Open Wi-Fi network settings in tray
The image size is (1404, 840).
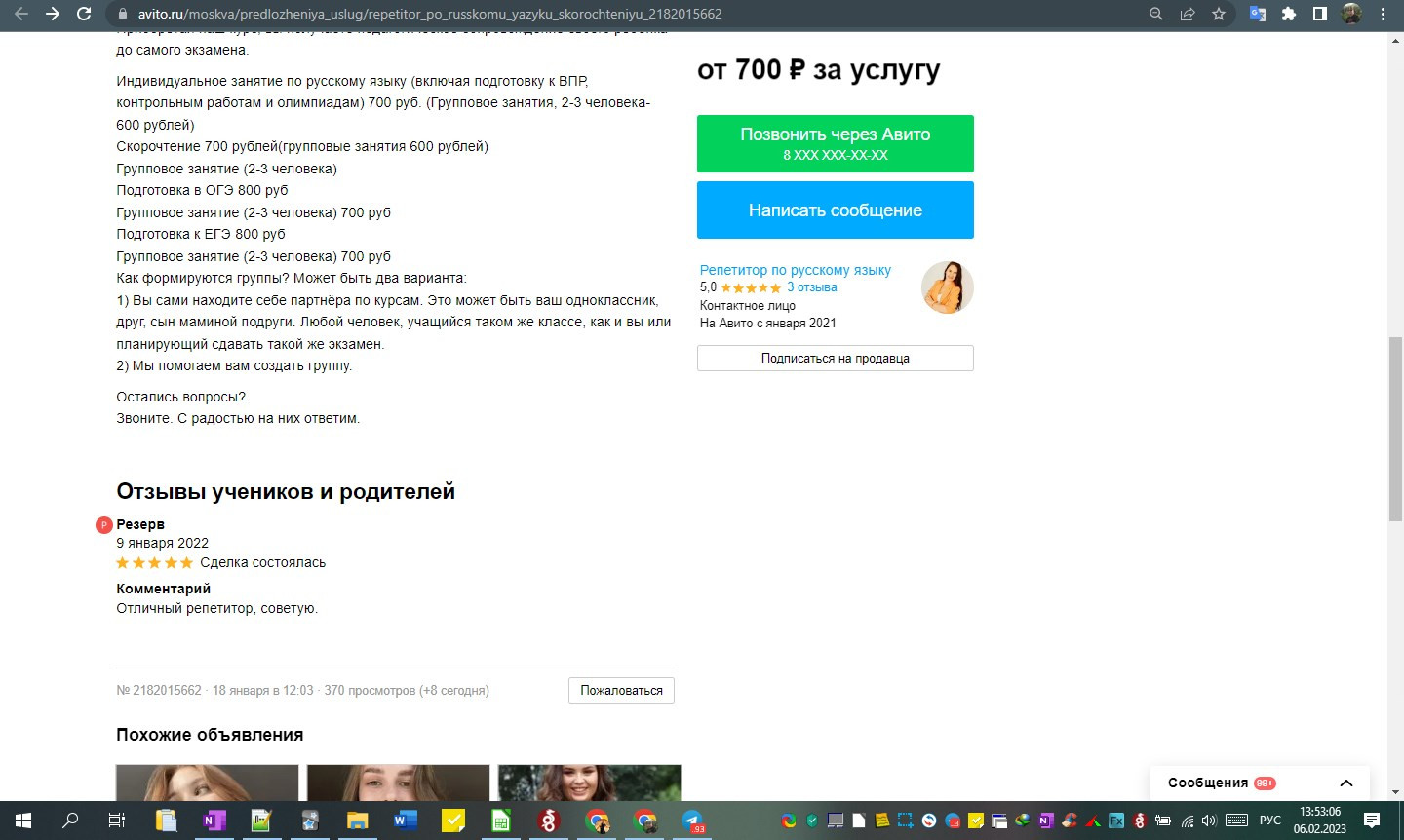click(x=1188, y=821)
